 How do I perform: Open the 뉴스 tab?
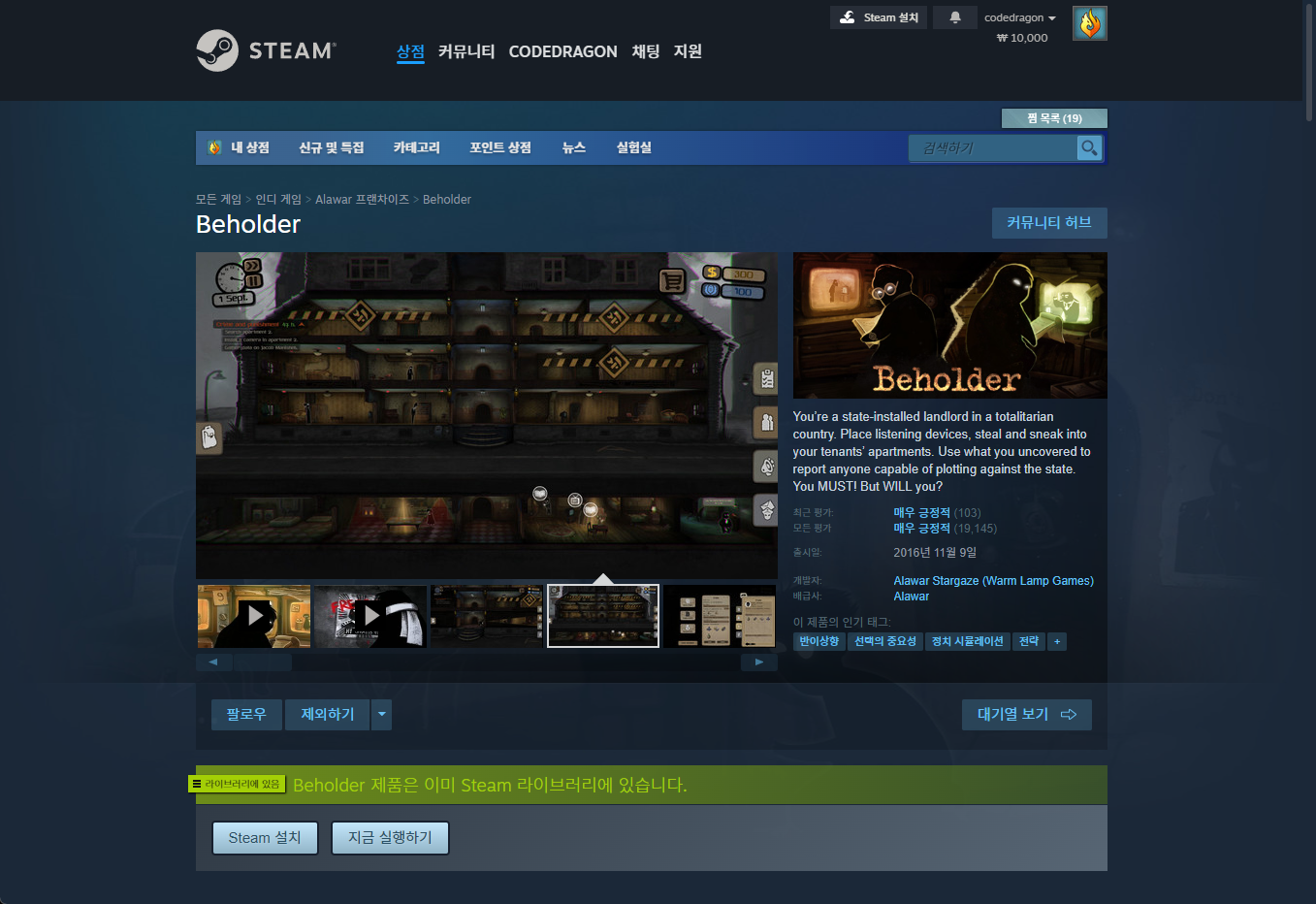coord(574,147)
